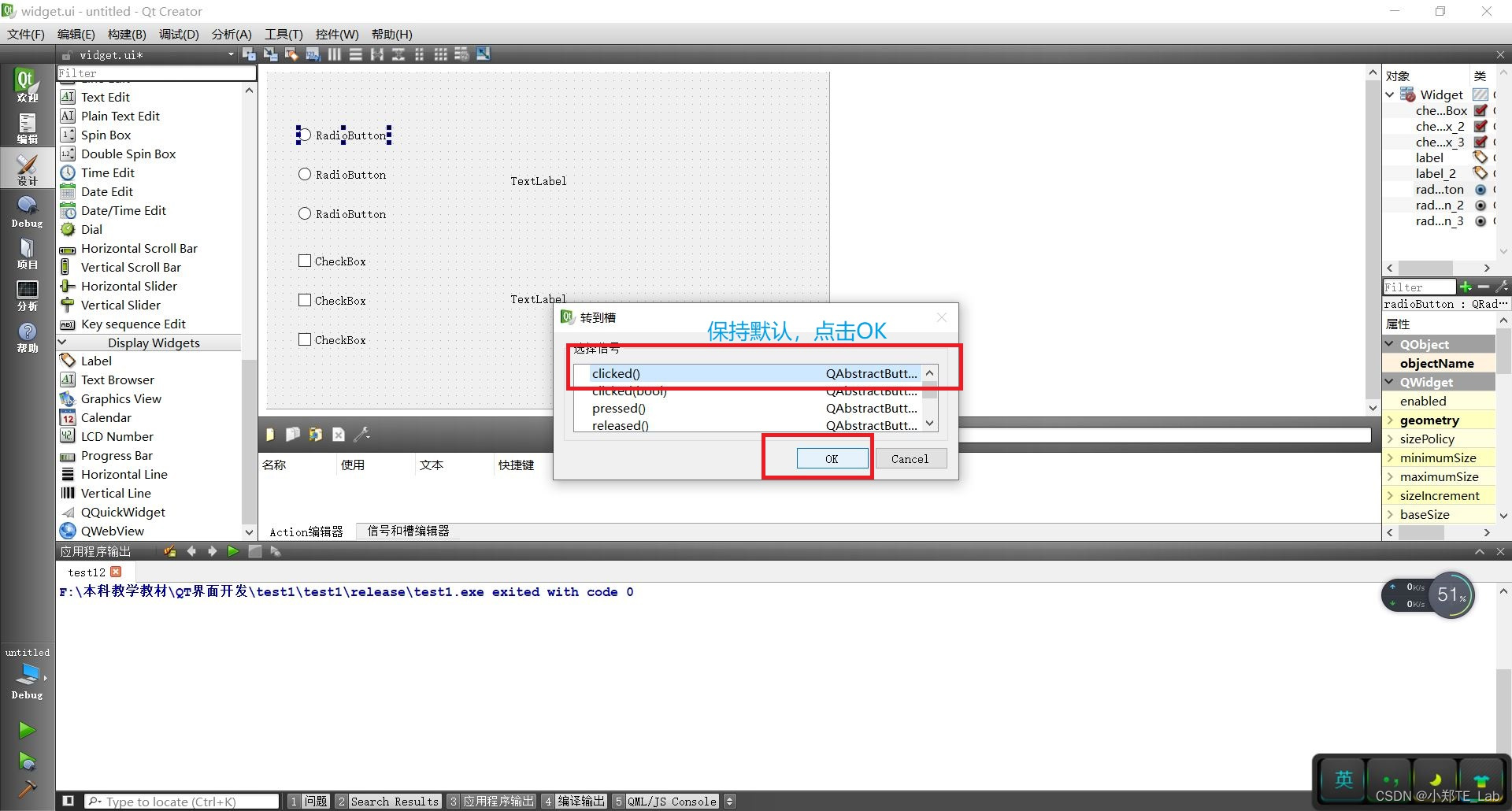Viewport: 1512px width, 811px height.
Task: Click the Lay Out in a Grid icon
Action: click(441, 54)
